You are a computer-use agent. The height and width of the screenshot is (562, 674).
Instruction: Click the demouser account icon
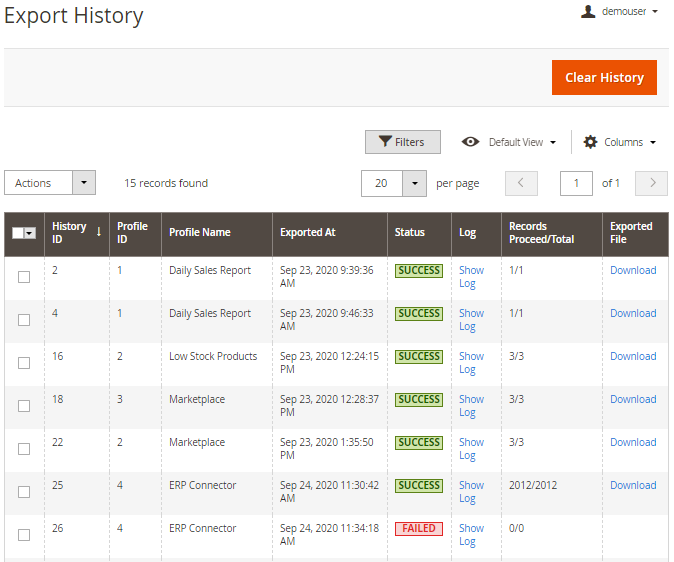tap(589, 12)
